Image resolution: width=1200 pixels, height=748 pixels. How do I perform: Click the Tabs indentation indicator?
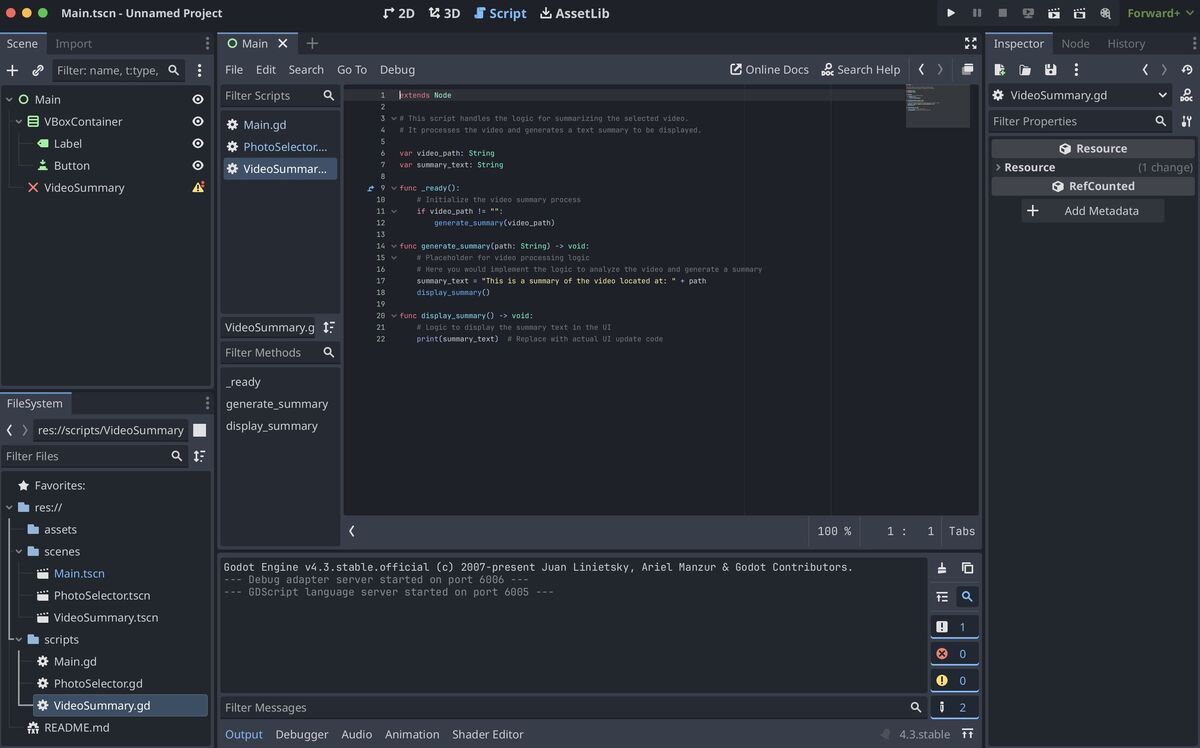coord(962,531)
